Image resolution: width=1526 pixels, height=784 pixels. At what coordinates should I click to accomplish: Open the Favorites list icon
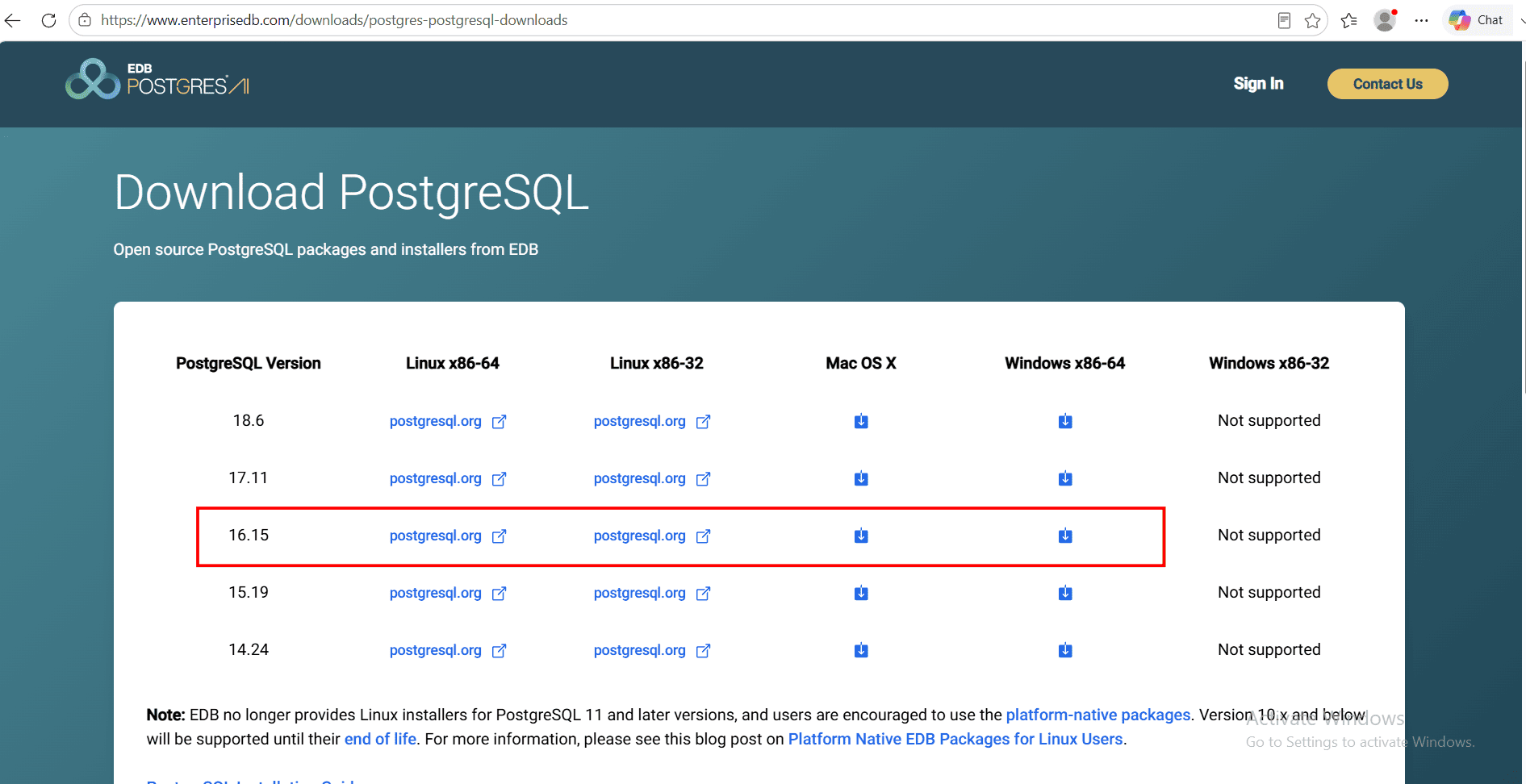click(x=1349, y=20)
